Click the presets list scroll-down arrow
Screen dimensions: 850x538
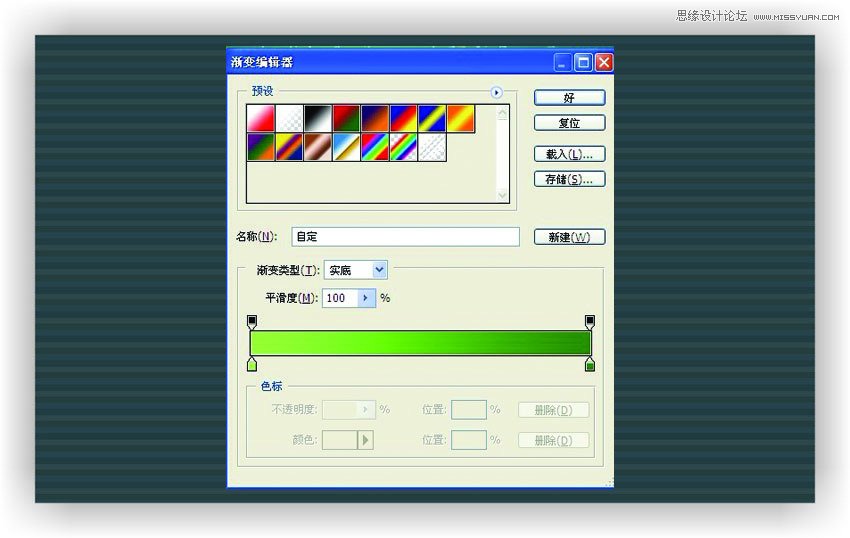[x=503, y=195]
